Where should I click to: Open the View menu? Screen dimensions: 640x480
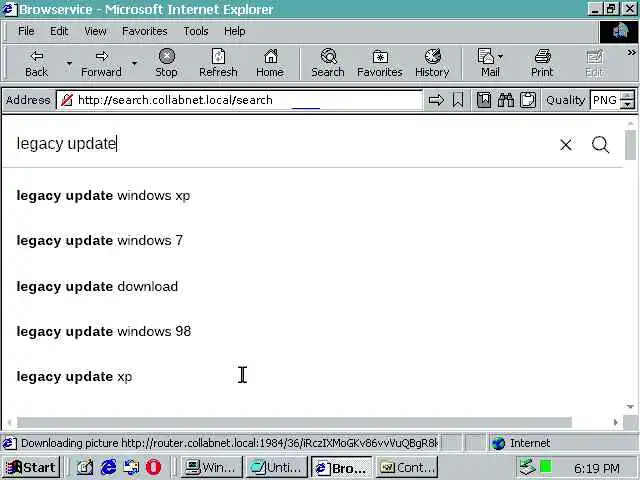[95, 31]
